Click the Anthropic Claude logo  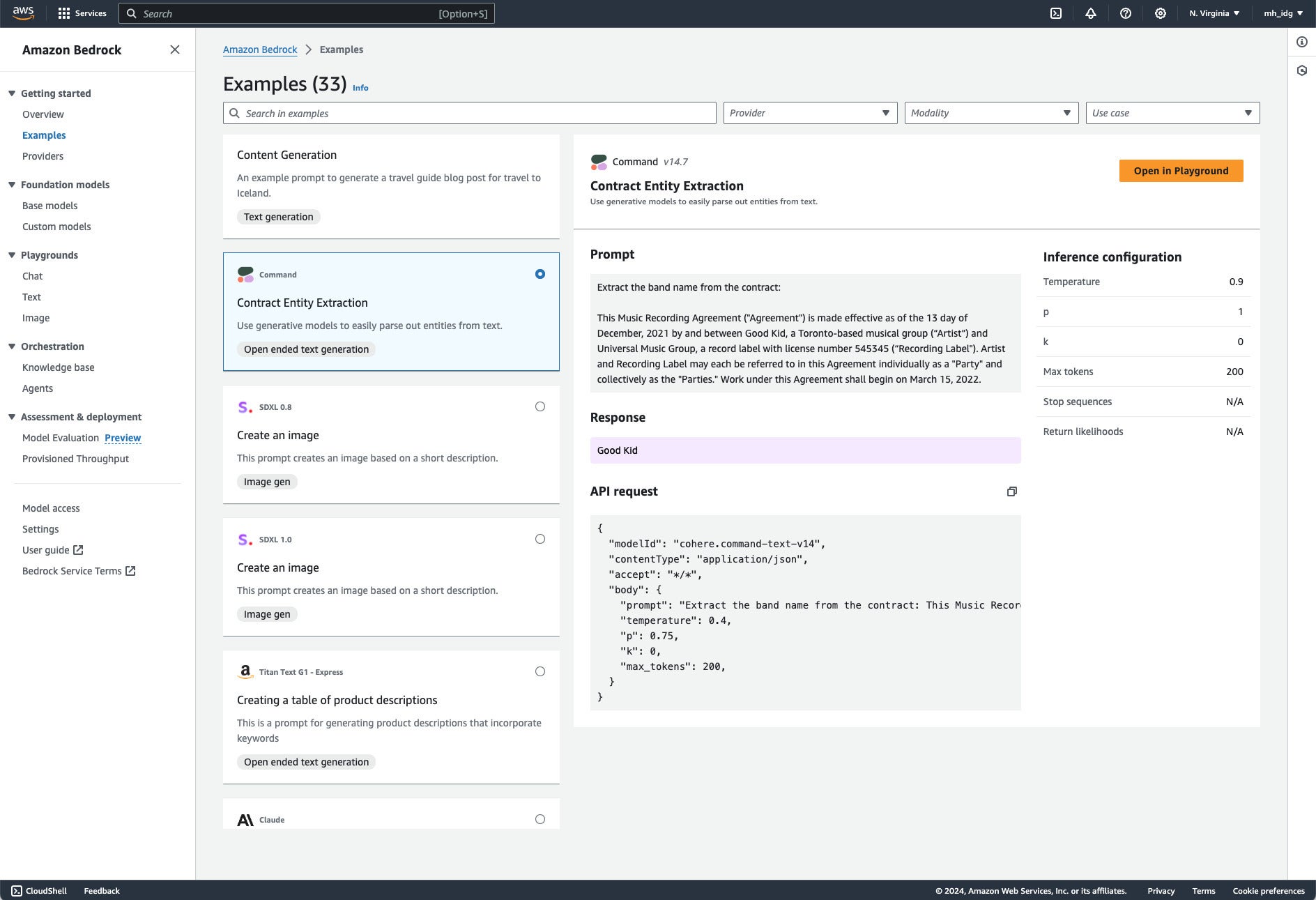pos(245,820)
